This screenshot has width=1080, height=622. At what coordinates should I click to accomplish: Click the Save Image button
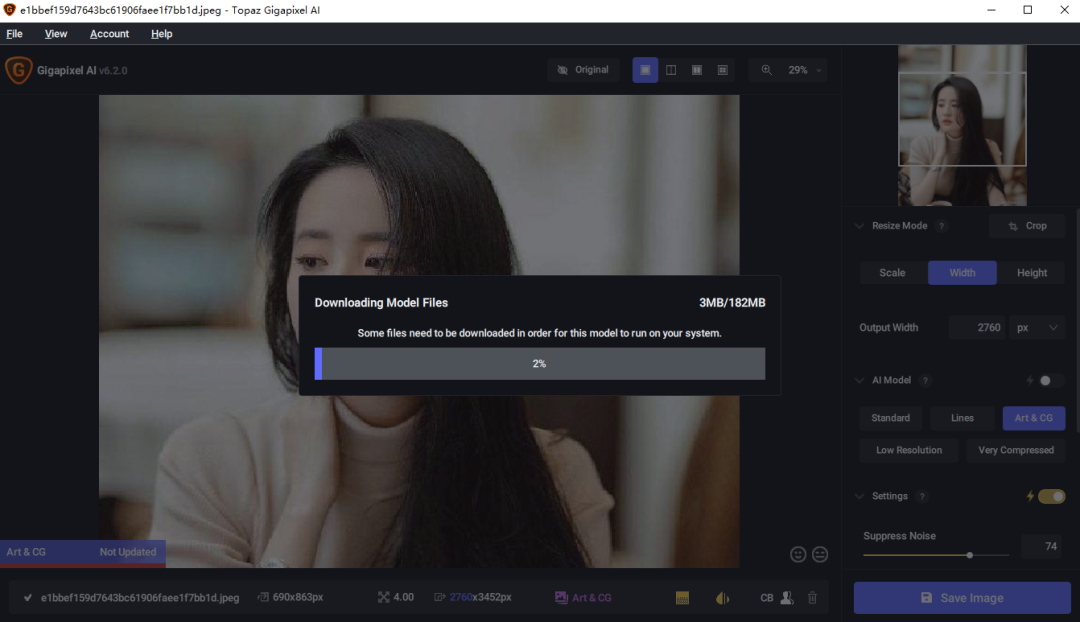[x=961, y=597]
